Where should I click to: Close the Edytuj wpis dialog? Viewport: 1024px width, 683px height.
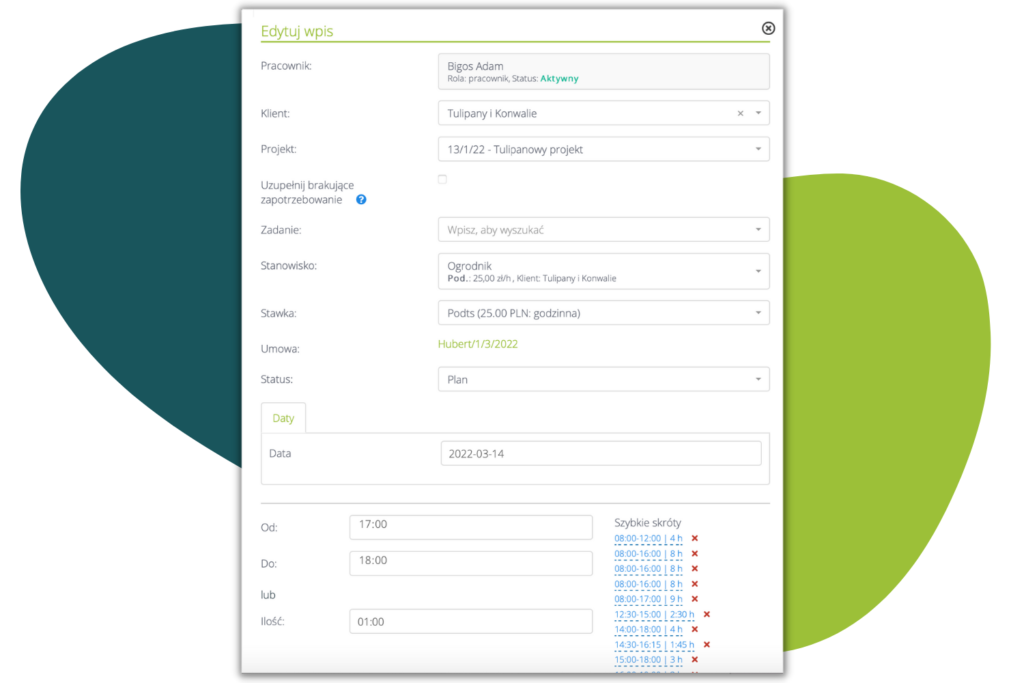(x=768, y=28)
